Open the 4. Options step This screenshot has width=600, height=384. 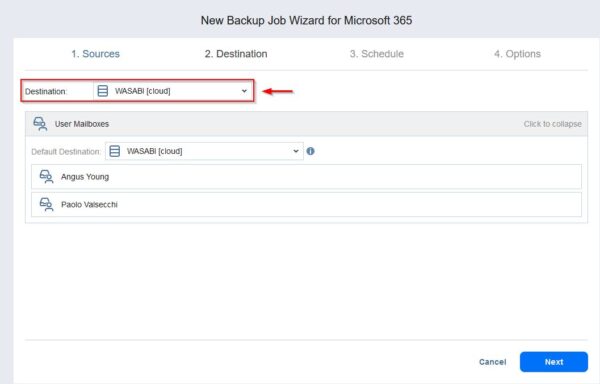pos(517,54)
